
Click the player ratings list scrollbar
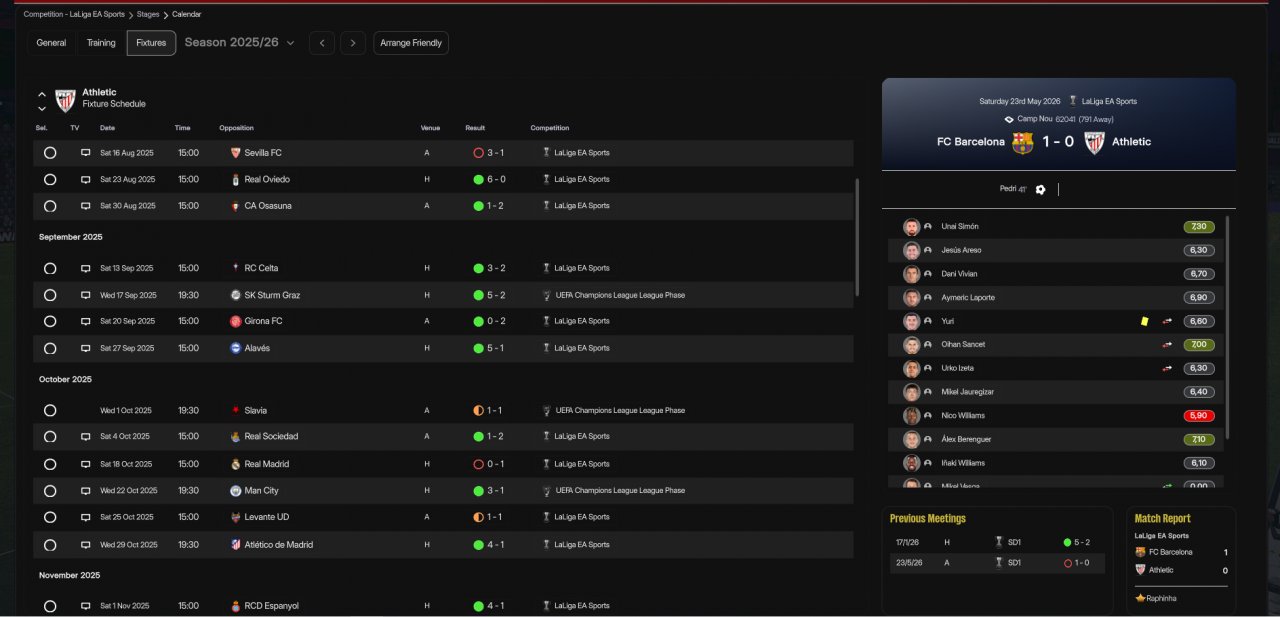pyautogui.click(x=1228, y=327)
